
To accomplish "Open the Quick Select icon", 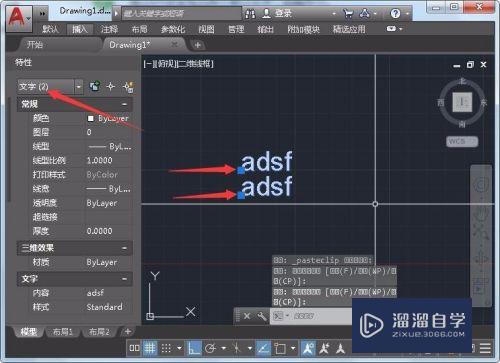I will [128, 87].
